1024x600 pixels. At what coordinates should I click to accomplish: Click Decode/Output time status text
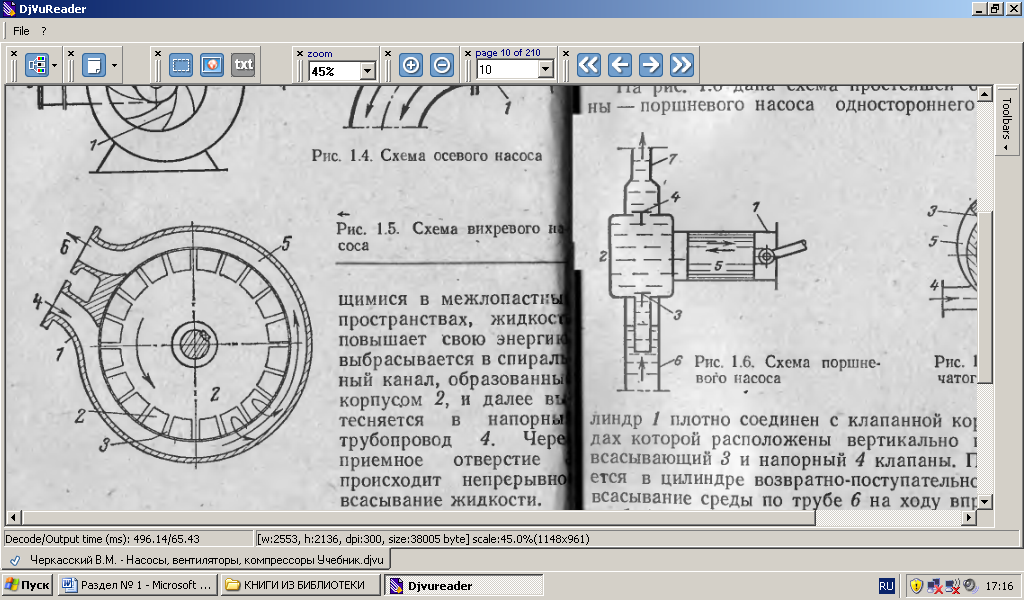[x=102, y=539]
